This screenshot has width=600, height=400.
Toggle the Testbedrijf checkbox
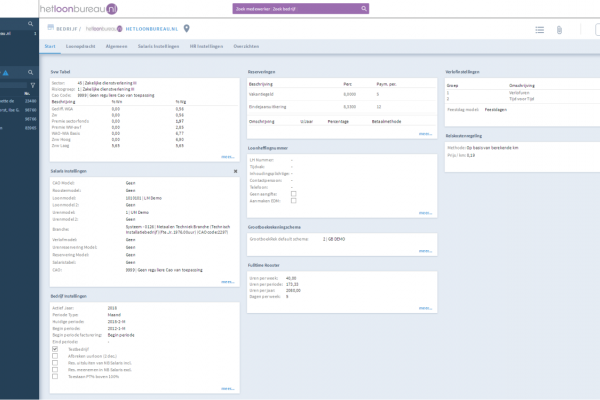54,348
